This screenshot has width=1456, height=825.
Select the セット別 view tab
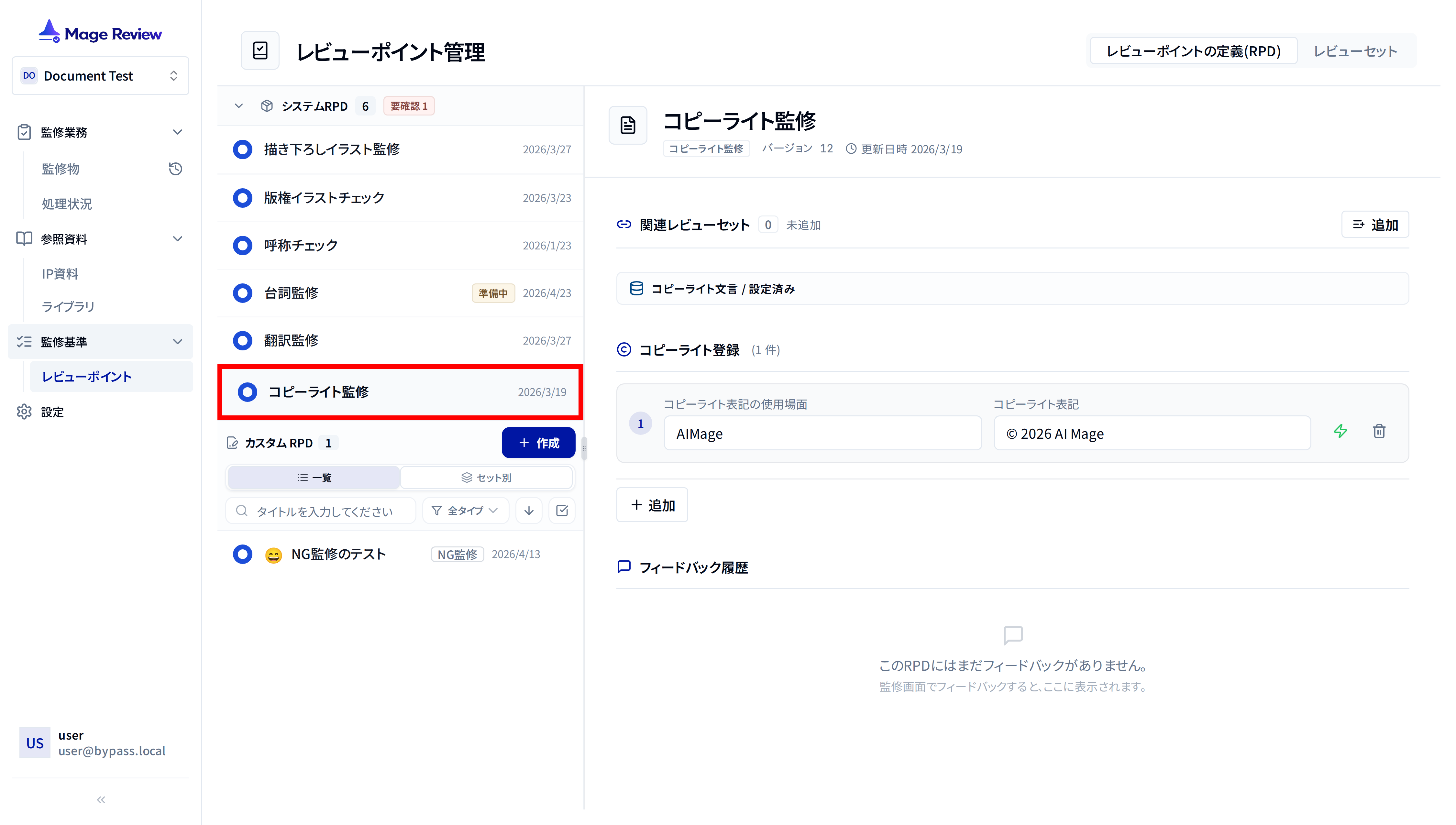point(486,478)
